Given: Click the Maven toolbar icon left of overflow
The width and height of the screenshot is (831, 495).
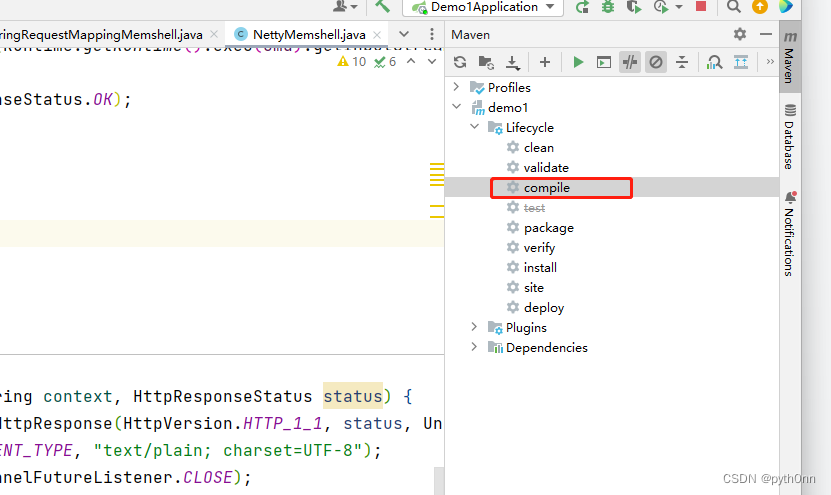Looking at the screenshot, I should [741, 62].
